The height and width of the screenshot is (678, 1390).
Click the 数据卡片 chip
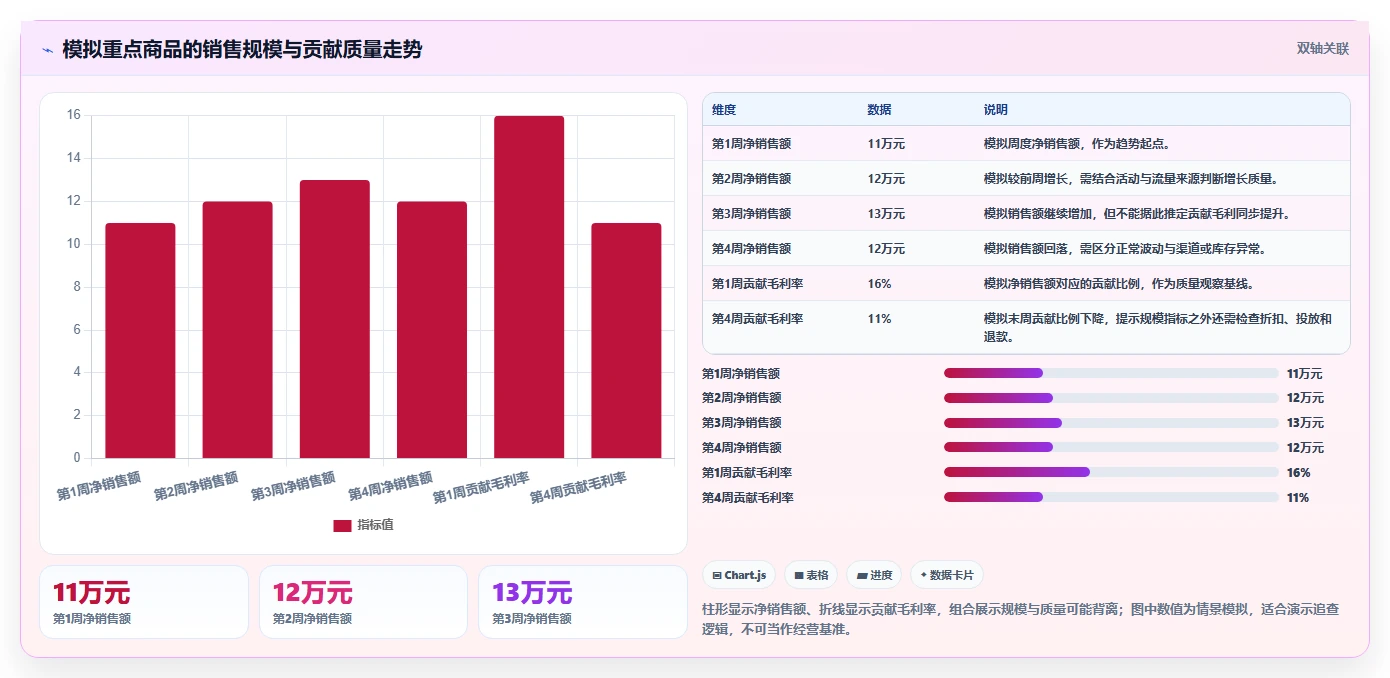click(946, 575)
